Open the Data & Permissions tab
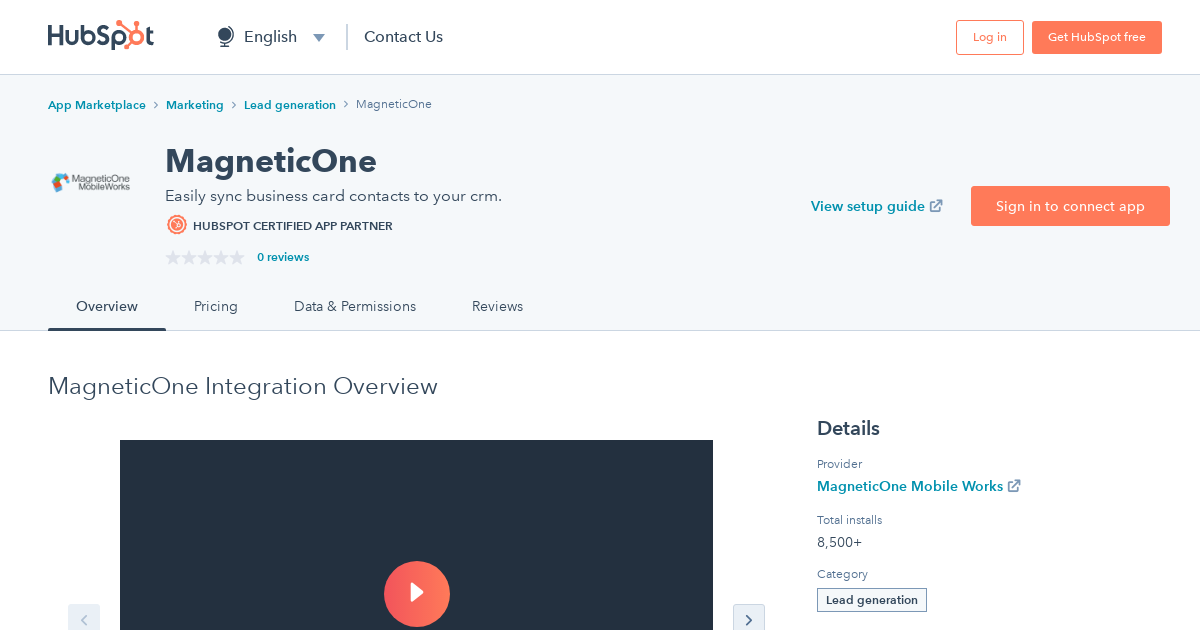The height and width of the screenshot is (630, 1200). point(355,306)
